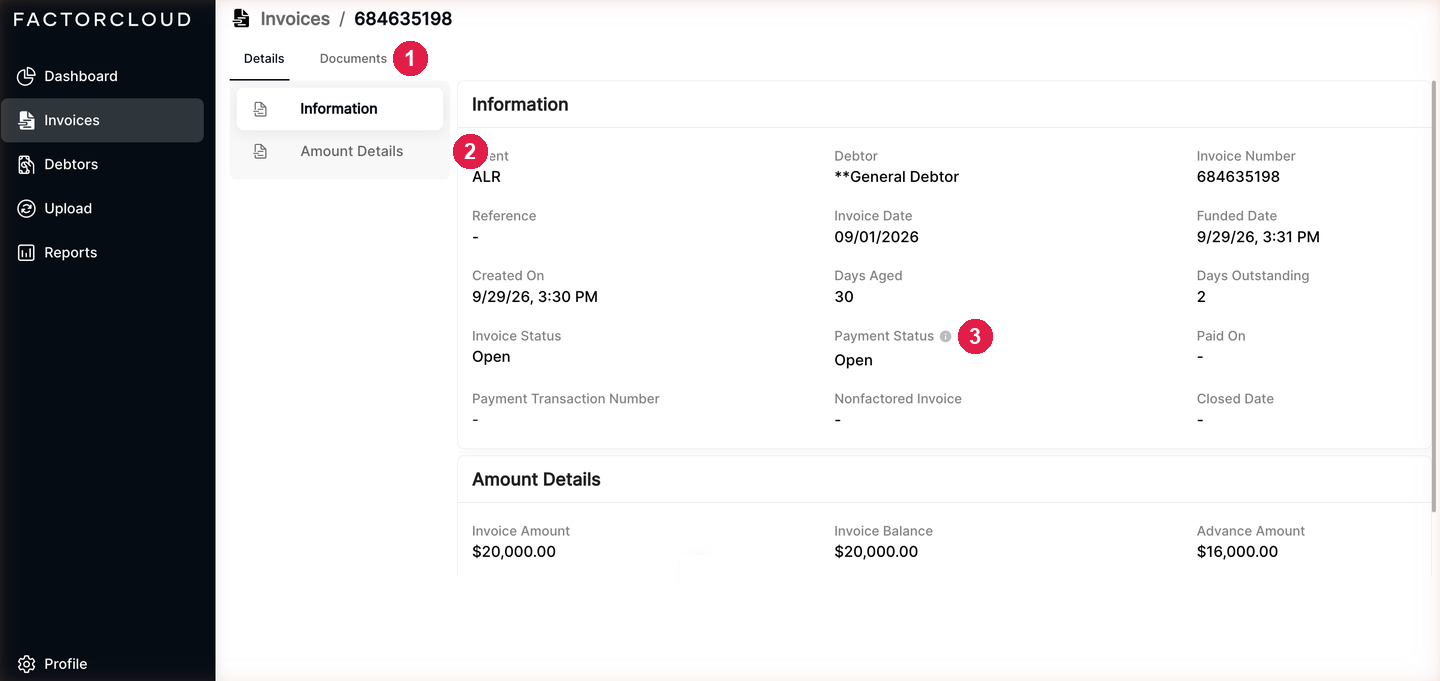
Task: Click the Amount Details panel heading
Action: (536, 480)
